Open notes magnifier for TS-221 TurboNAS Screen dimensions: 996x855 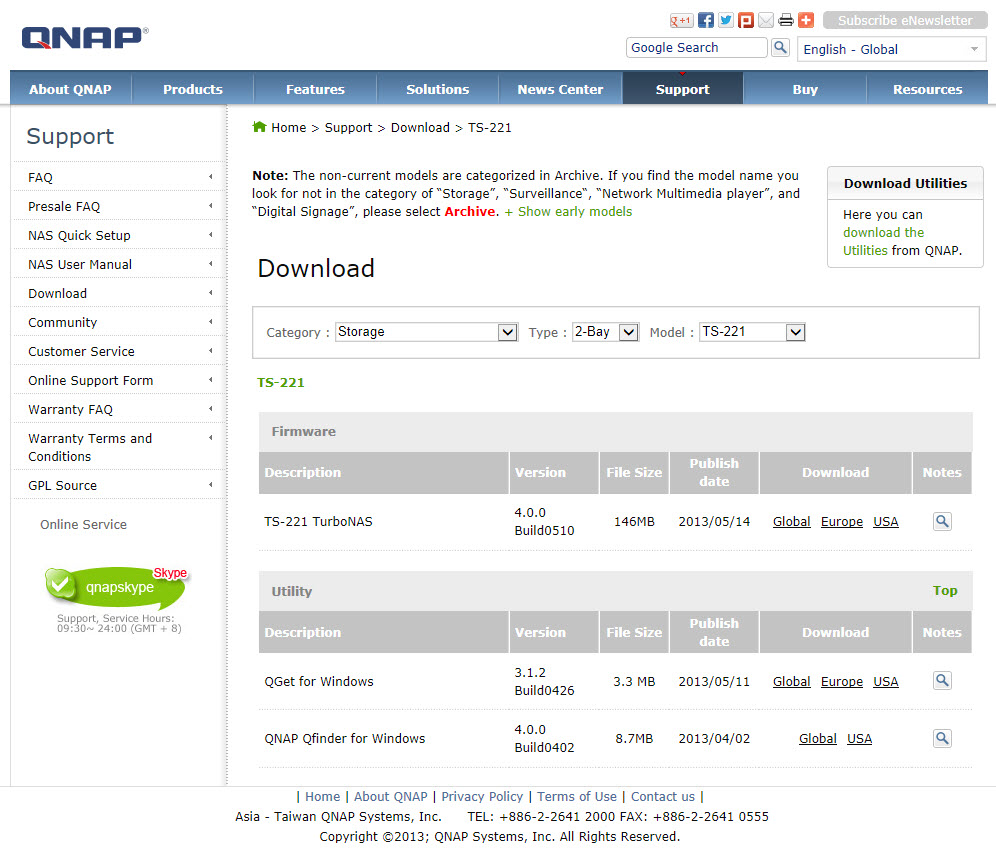(942, 522)
